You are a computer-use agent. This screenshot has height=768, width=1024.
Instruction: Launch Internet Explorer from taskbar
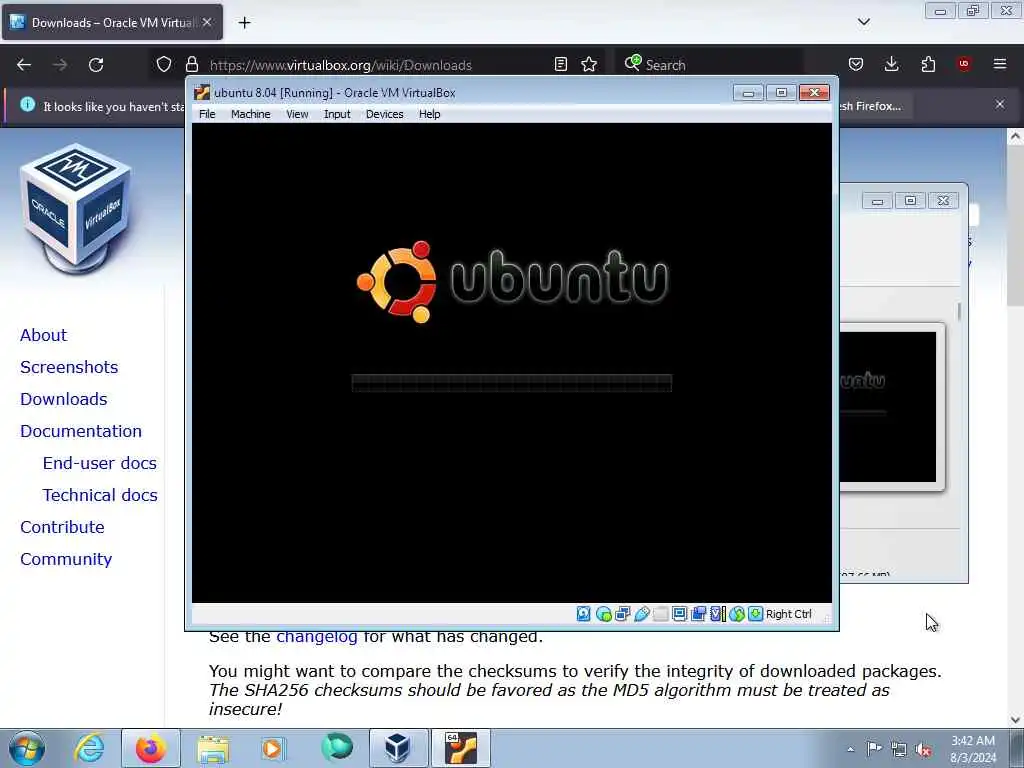[x=89, y=748]
